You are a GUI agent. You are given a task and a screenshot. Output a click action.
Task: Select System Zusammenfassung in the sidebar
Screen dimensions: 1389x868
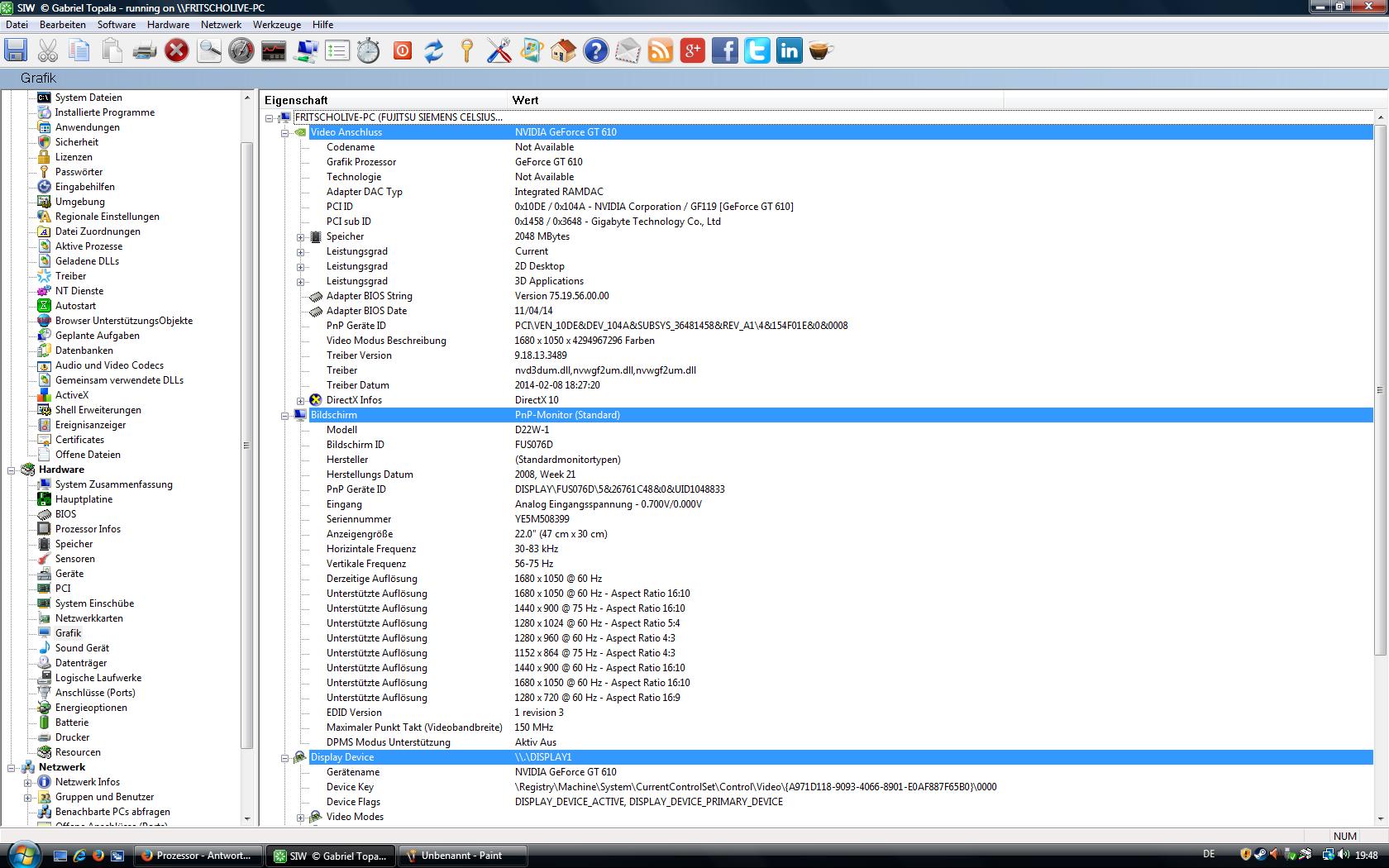(x=113, y=484)
